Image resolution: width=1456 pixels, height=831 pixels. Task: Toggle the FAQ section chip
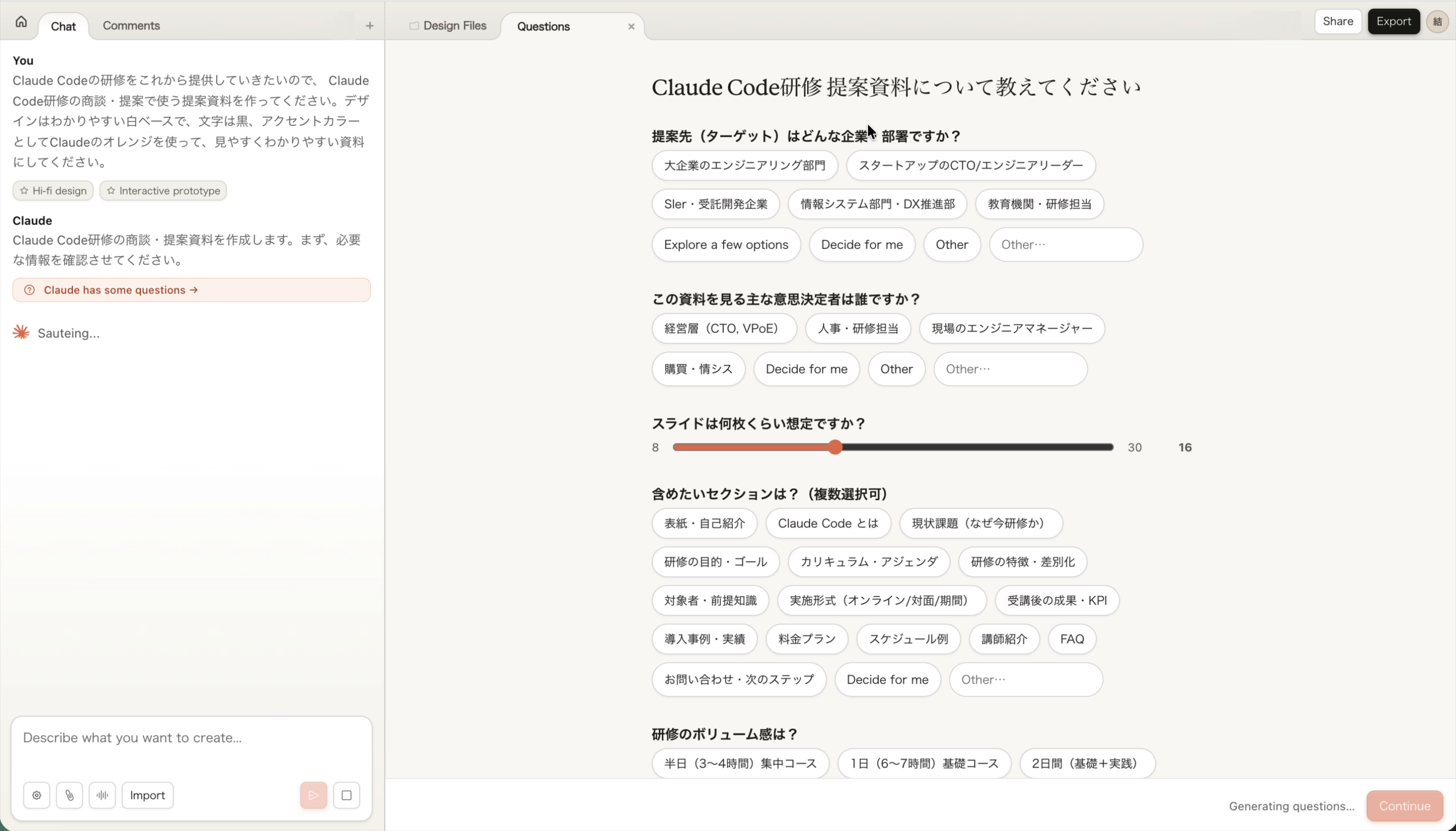point(1071,638)
